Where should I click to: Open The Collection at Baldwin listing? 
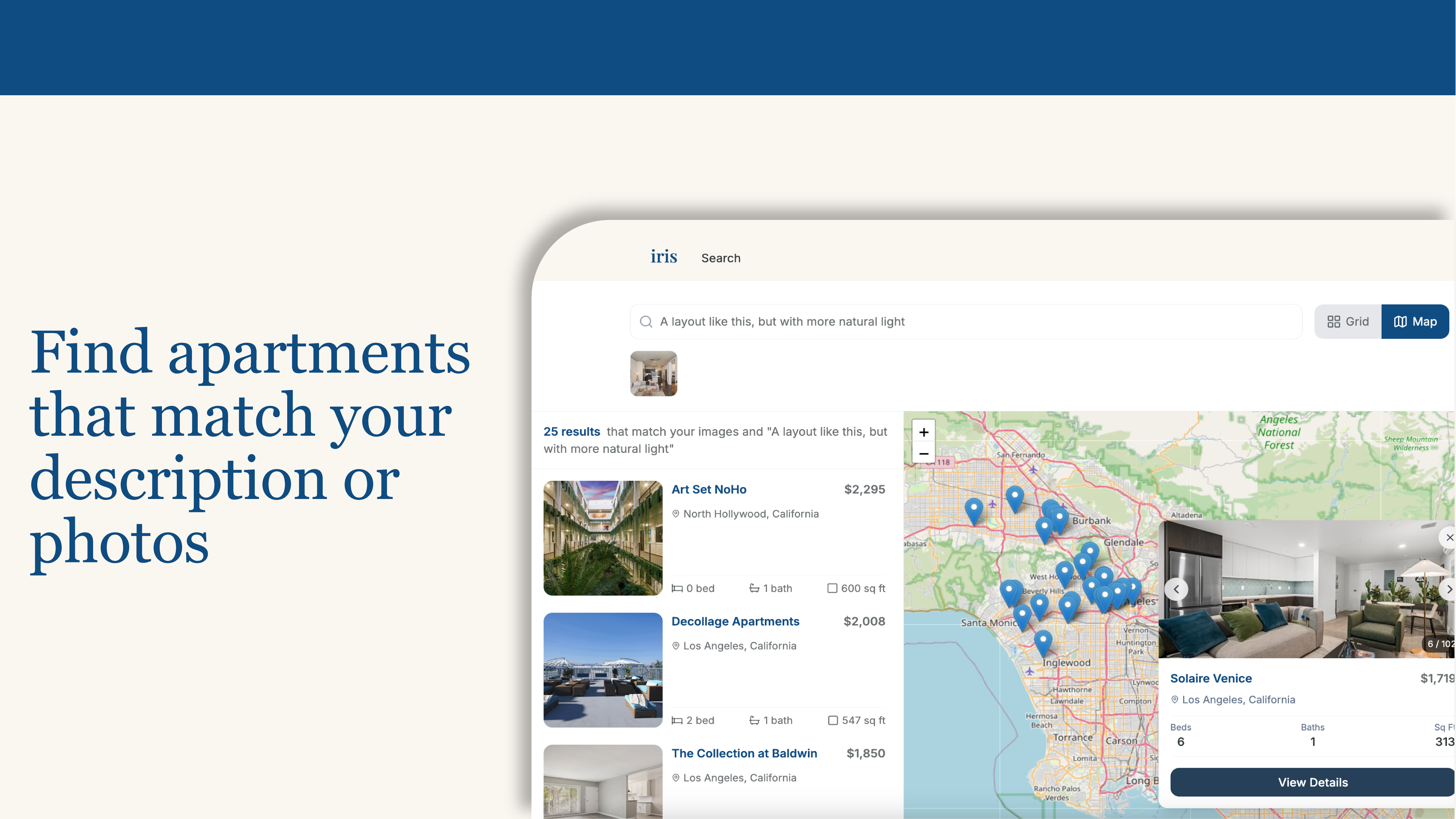[744, 753]
